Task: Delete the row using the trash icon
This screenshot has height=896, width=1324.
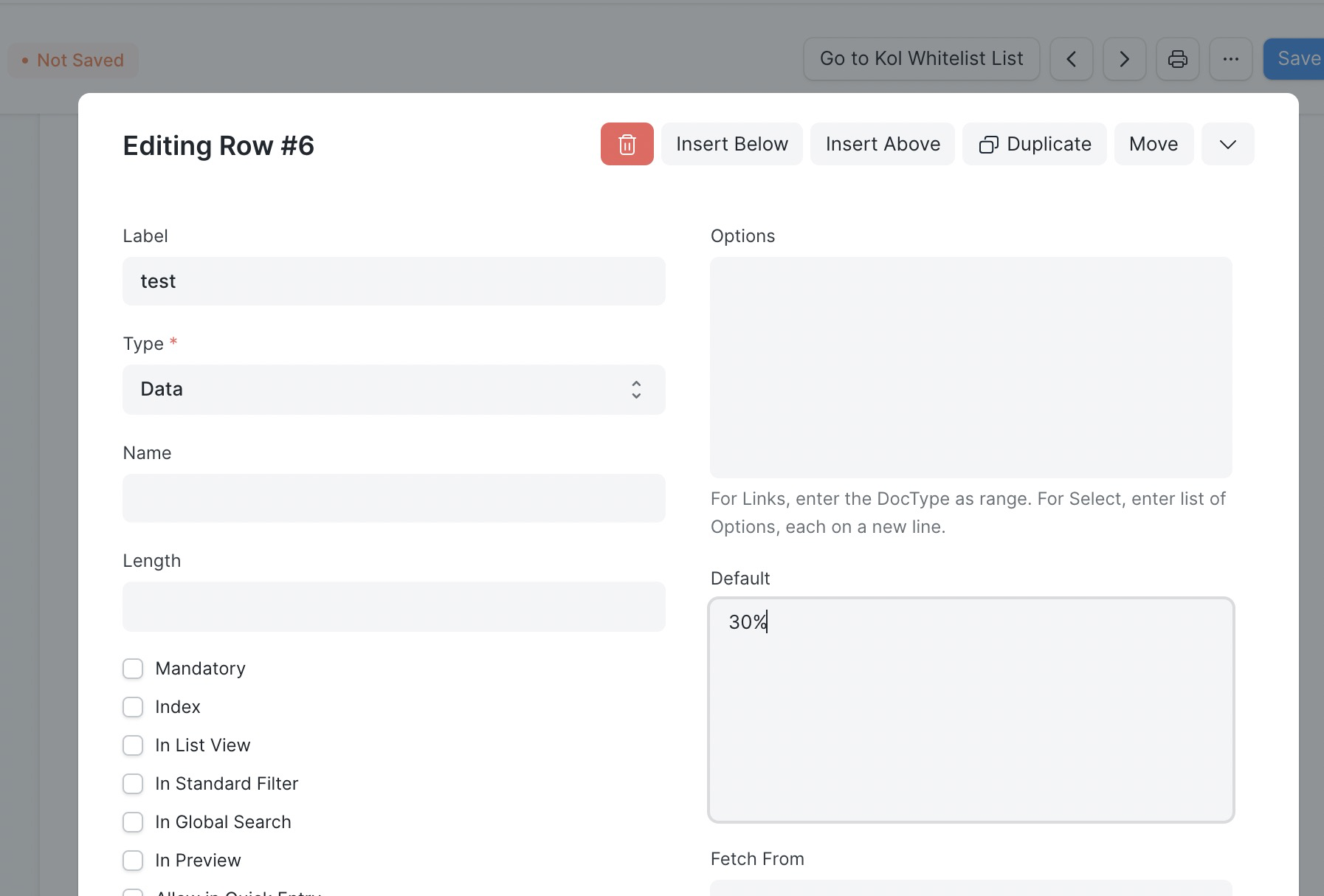Action: (x=626, y=144)
